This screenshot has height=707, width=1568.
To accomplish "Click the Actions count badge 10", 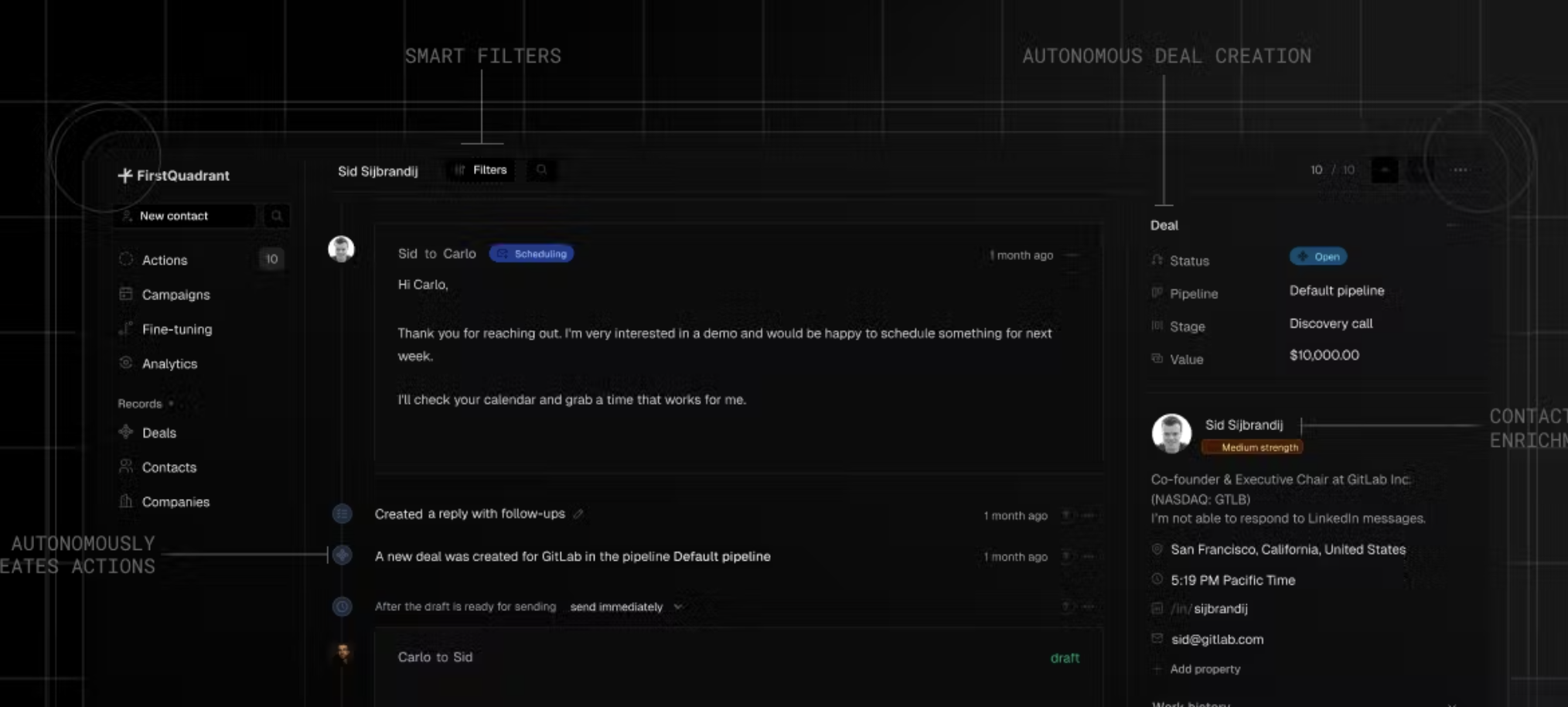I will 271,259.
